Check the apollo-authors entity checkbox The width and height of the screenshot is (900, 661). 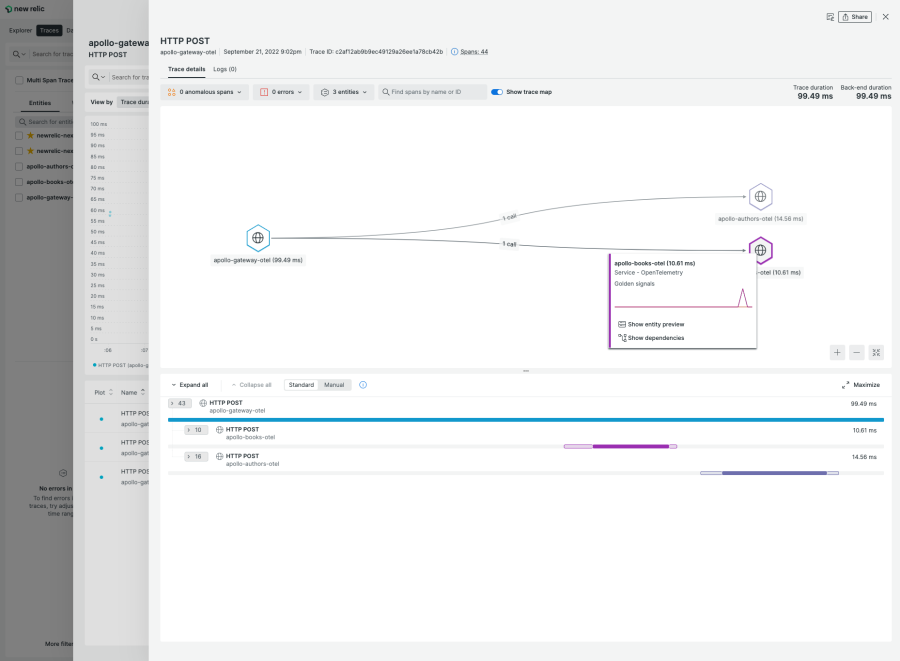coord(19,166)
